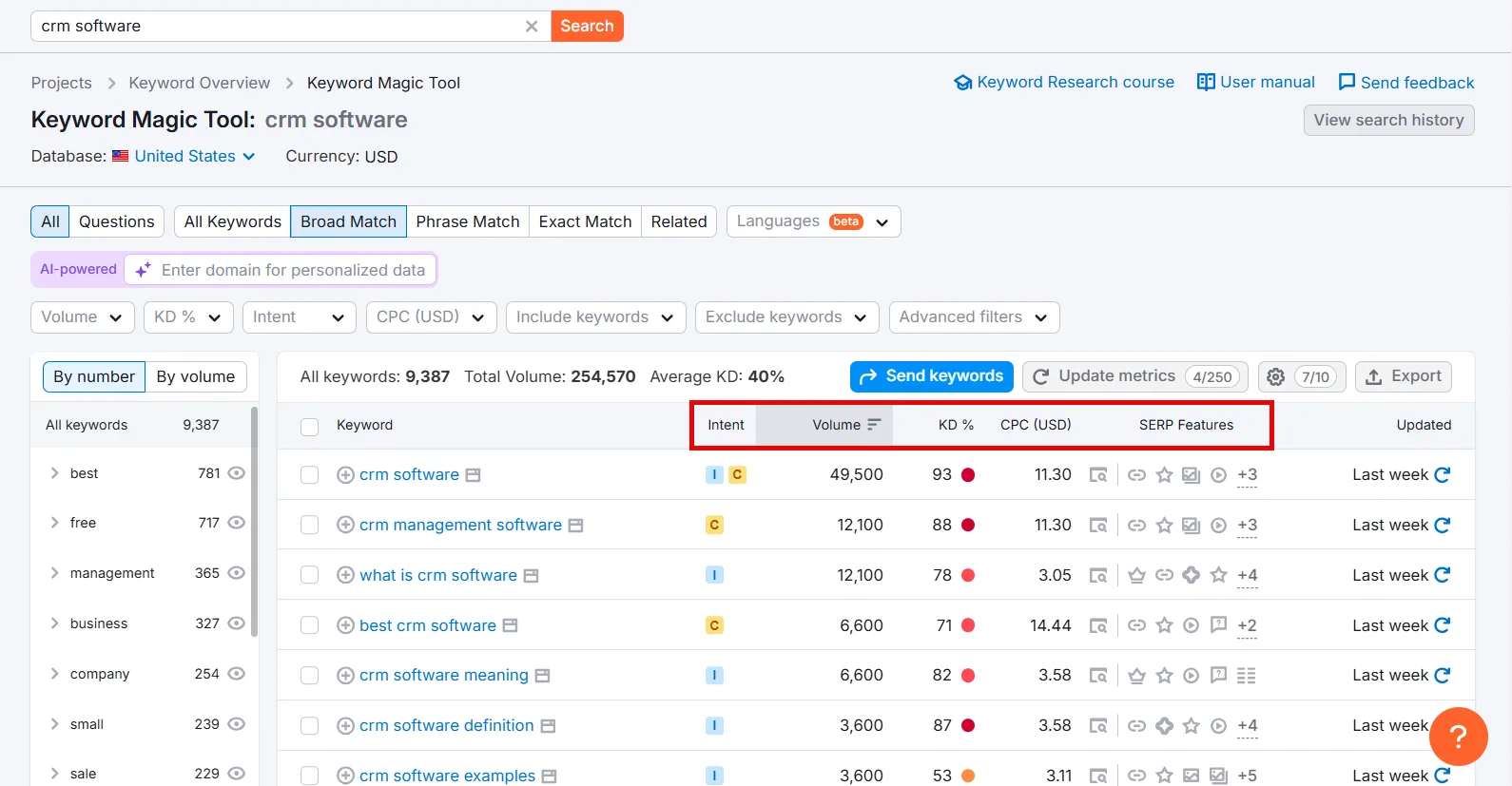This screenshot has width=1512, height=786.
Task: Click the AI sparkle icon in domain field
Action: 144,270
